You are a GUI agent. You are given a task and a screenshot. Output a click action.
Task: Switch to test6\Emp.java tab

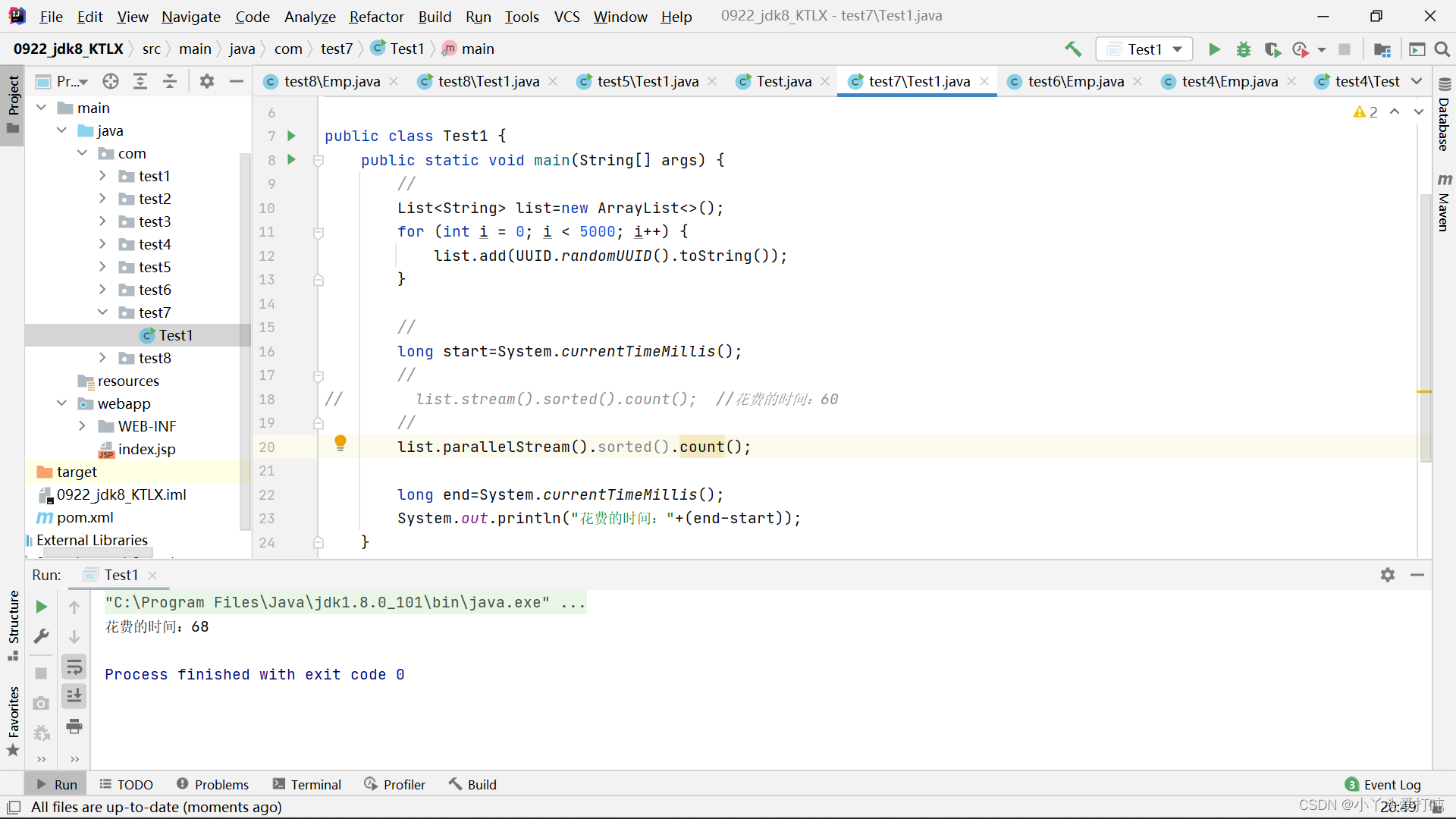pyautogui.click(x=1075, y=81)
